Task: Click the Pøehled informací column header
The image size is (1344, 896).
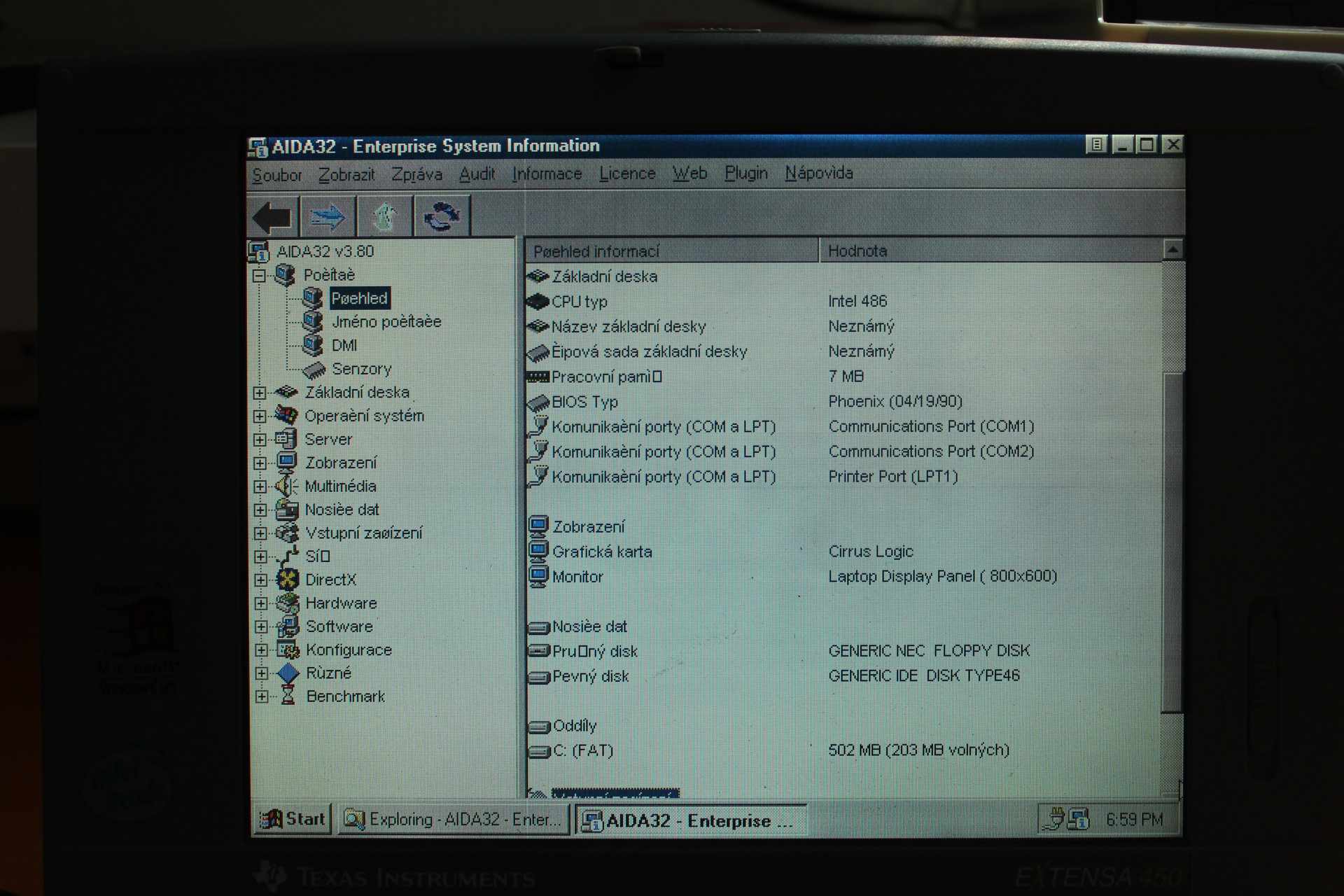Action: tap(671, 251)
